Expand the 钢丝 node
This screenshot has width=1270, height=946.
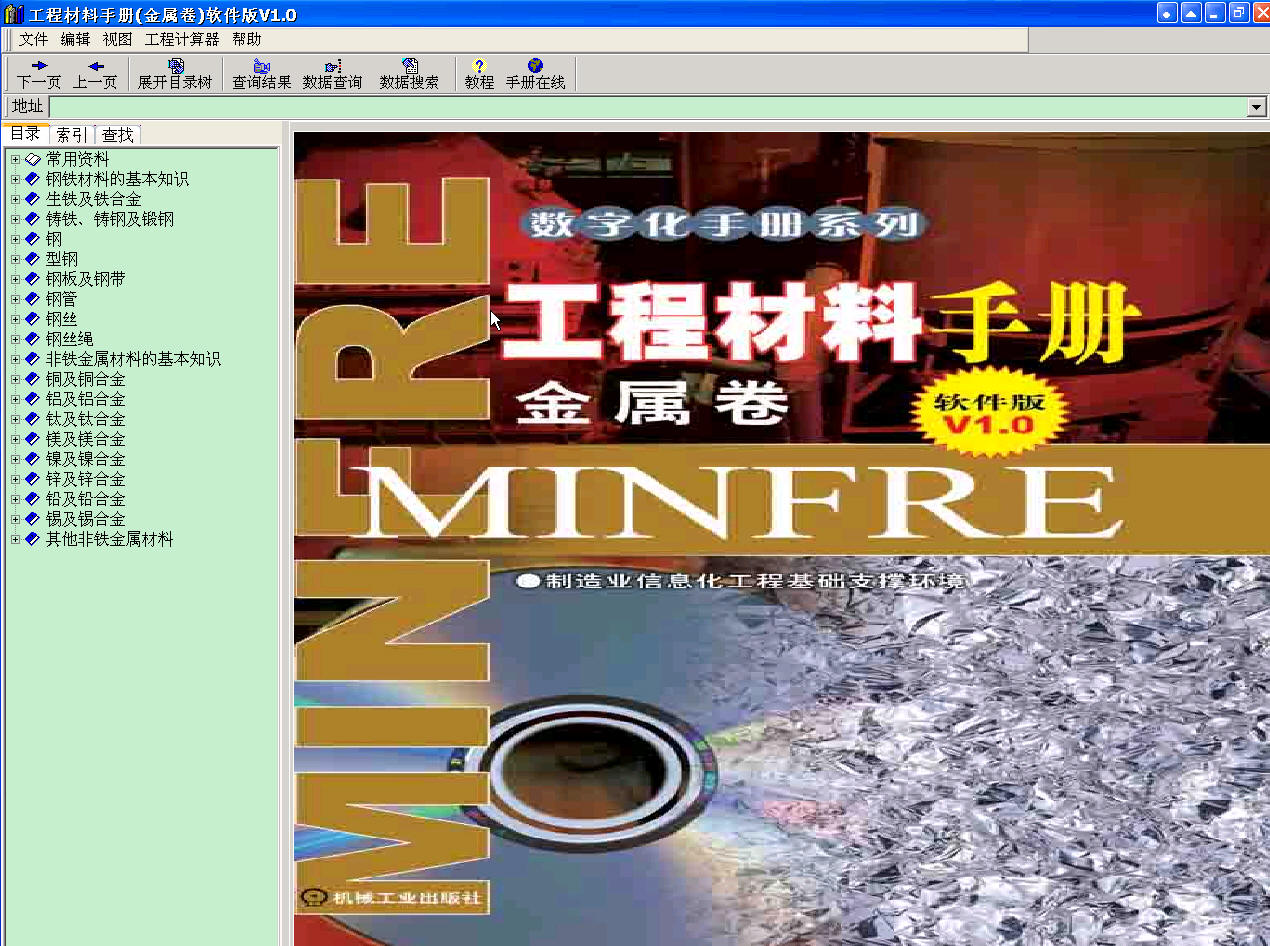click(15, 319)
